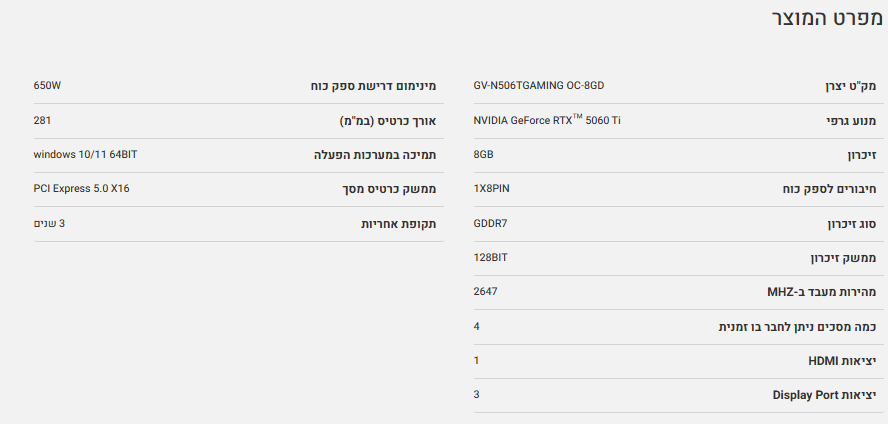Click the 3 שנים warranty value
This screenshot has width=888, height=424.
49,223
